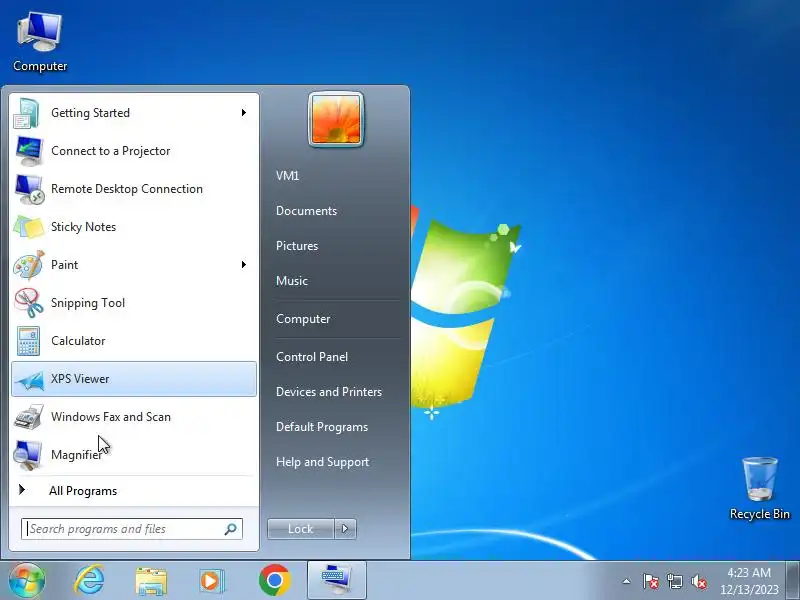Click the Lock button

click(x=301, y=529)
